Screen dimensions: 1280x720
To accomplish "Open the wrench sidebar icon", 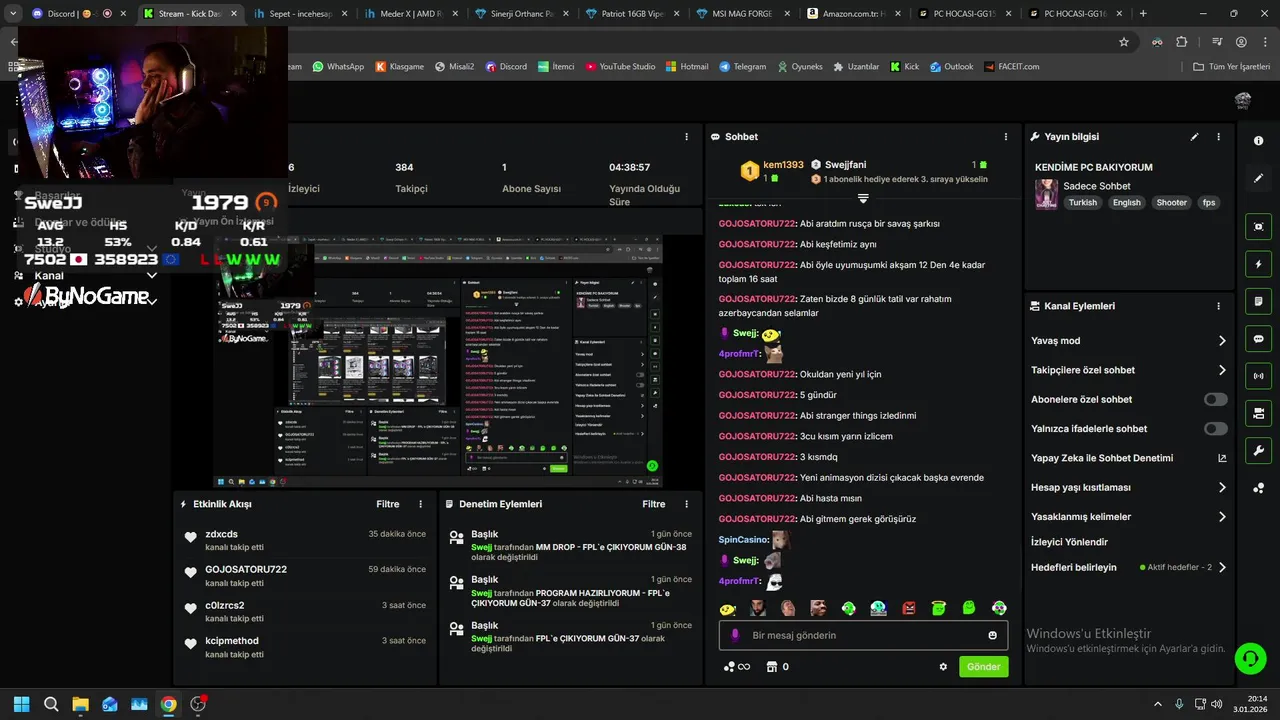I will 1258,450.
